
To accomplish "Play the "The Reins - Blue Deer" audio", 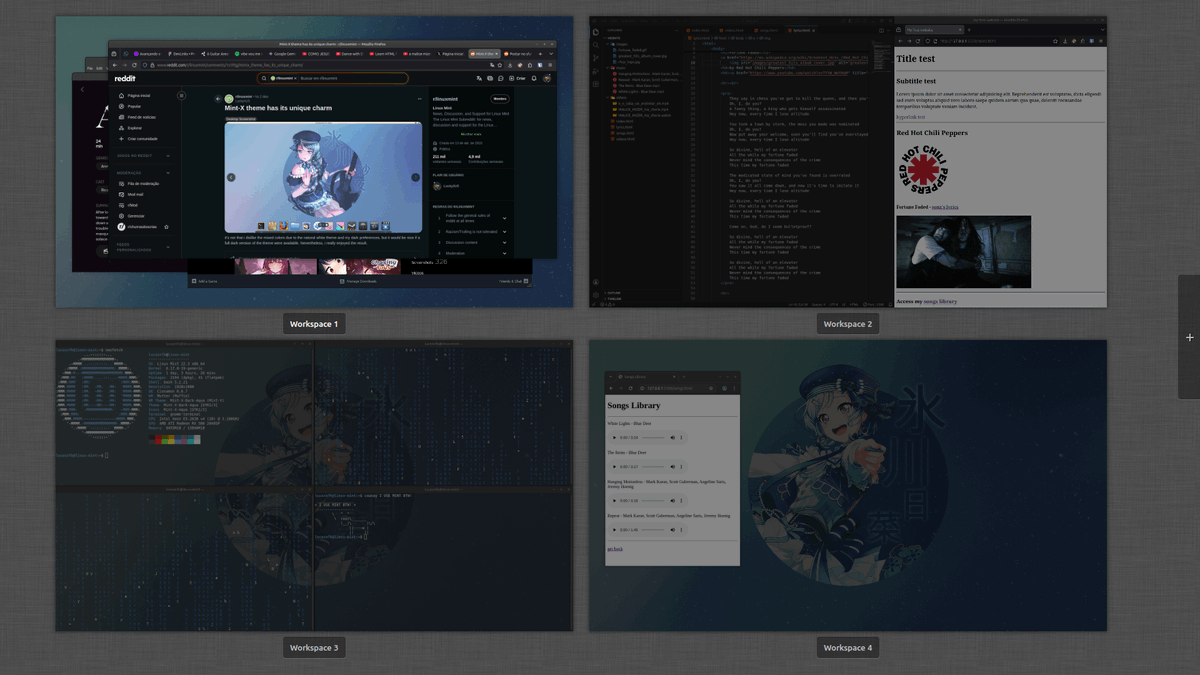I will click(614, 467).
